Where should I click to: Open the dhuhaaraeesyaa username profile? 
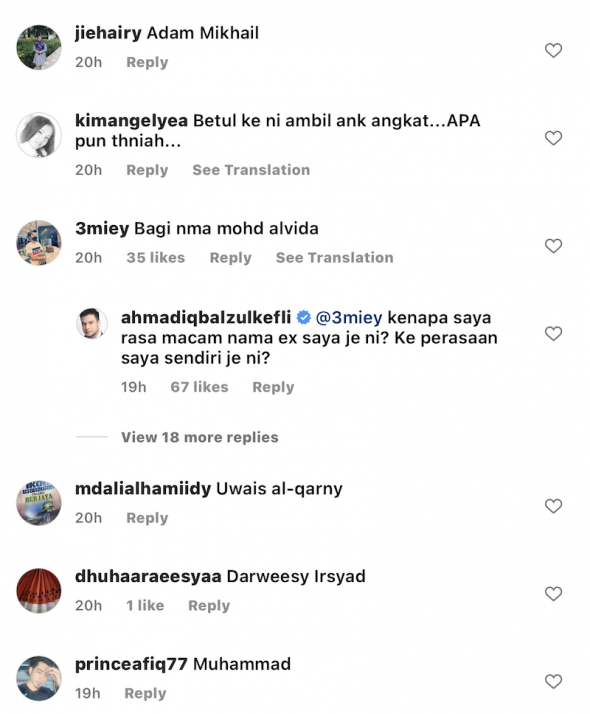(x=148, y=576)
